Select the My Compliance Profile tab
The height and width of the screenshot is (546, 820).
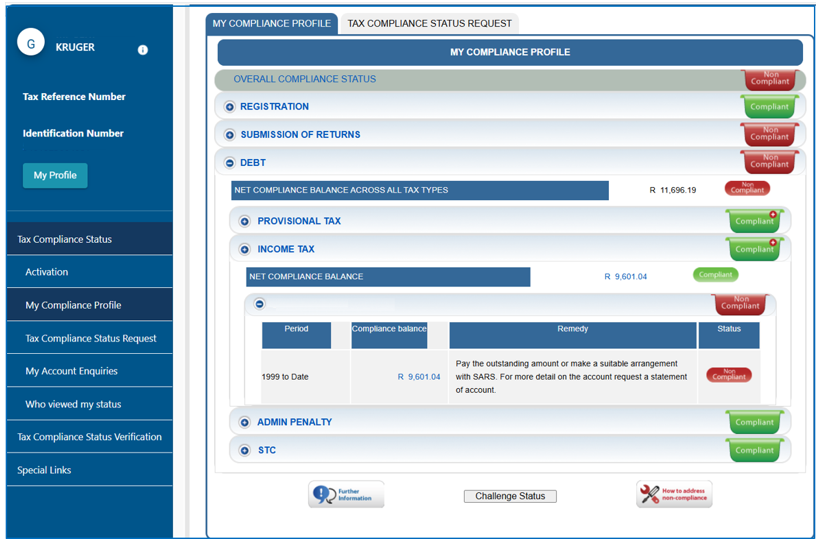271,23
